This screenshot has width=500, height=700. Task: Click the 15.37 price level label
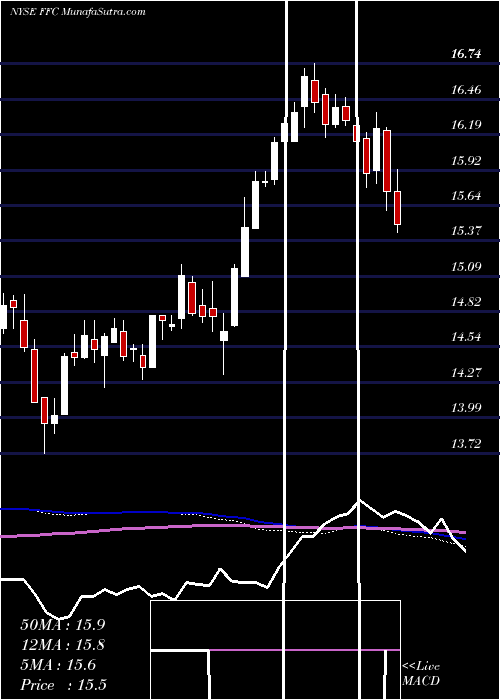(x=466, y=231)
